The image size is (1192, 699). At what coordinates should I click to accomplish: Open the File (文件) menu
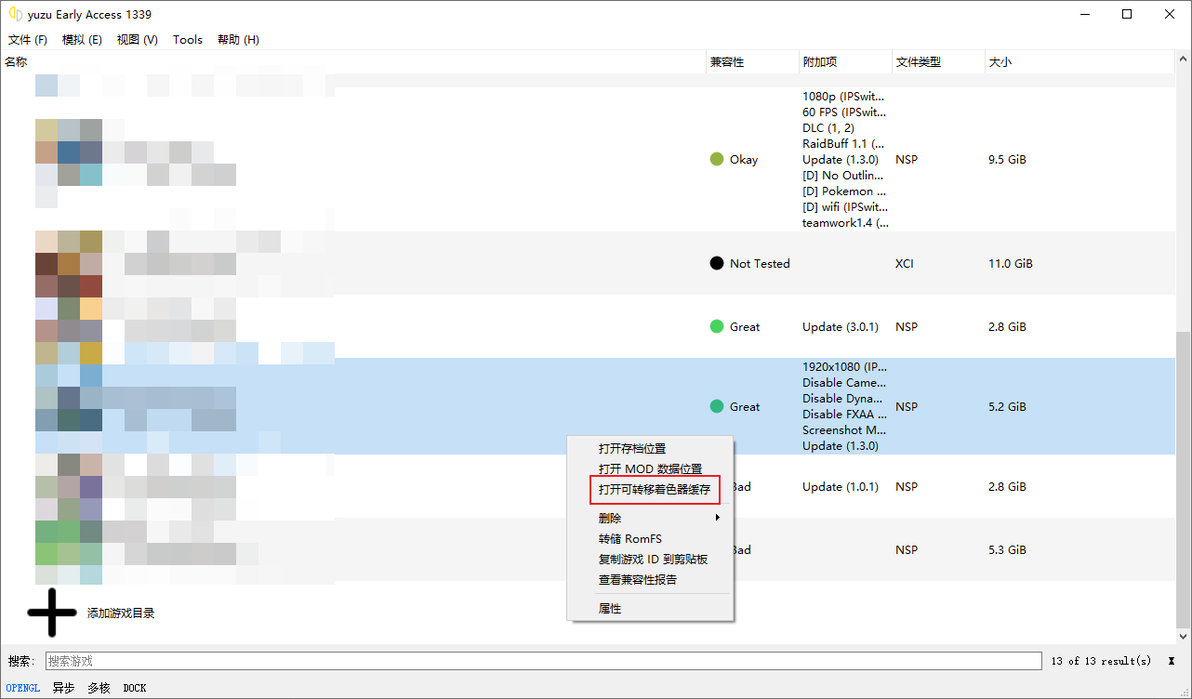pos(28,40)
